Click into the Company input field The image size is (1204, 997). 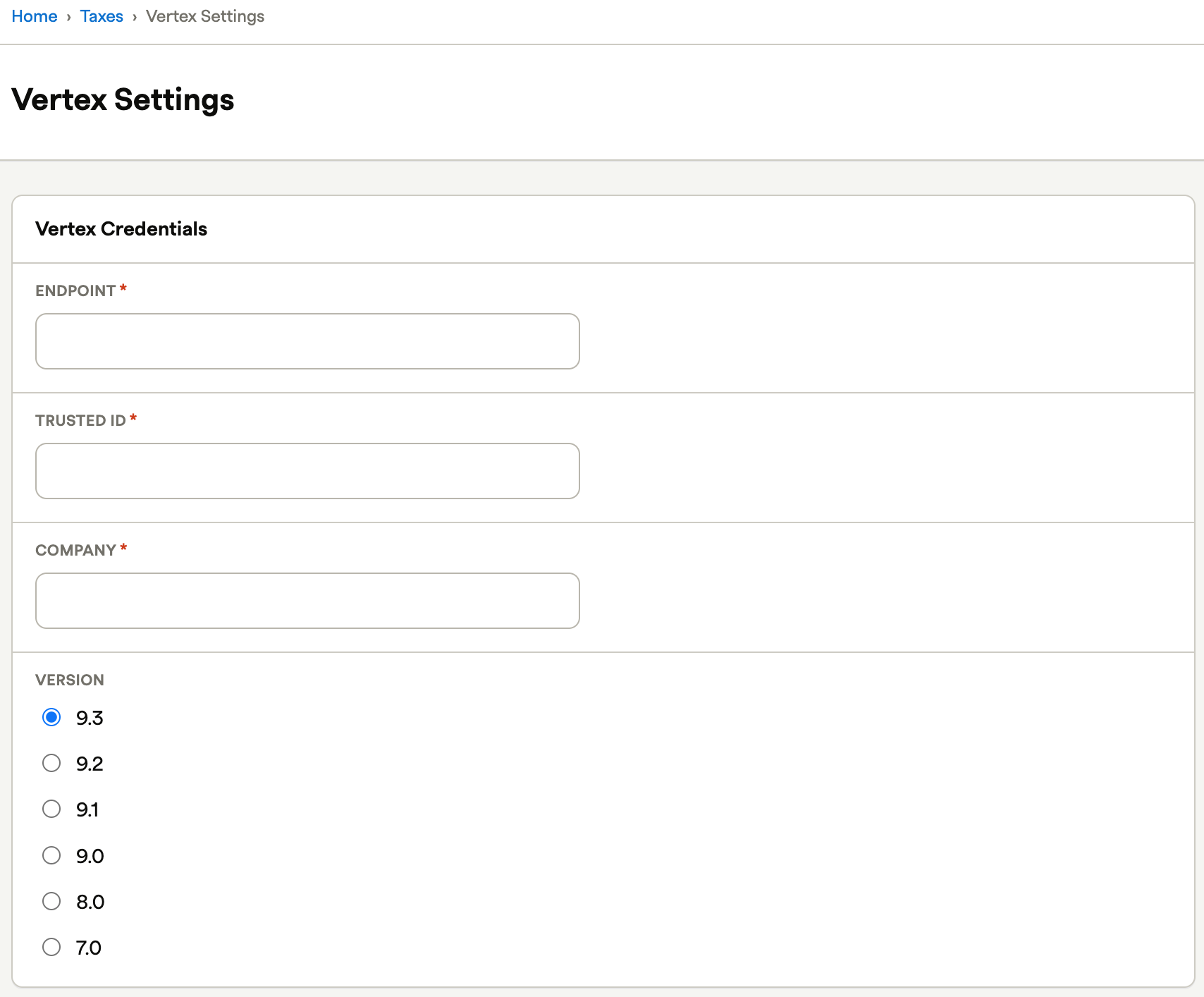(307, 601)
